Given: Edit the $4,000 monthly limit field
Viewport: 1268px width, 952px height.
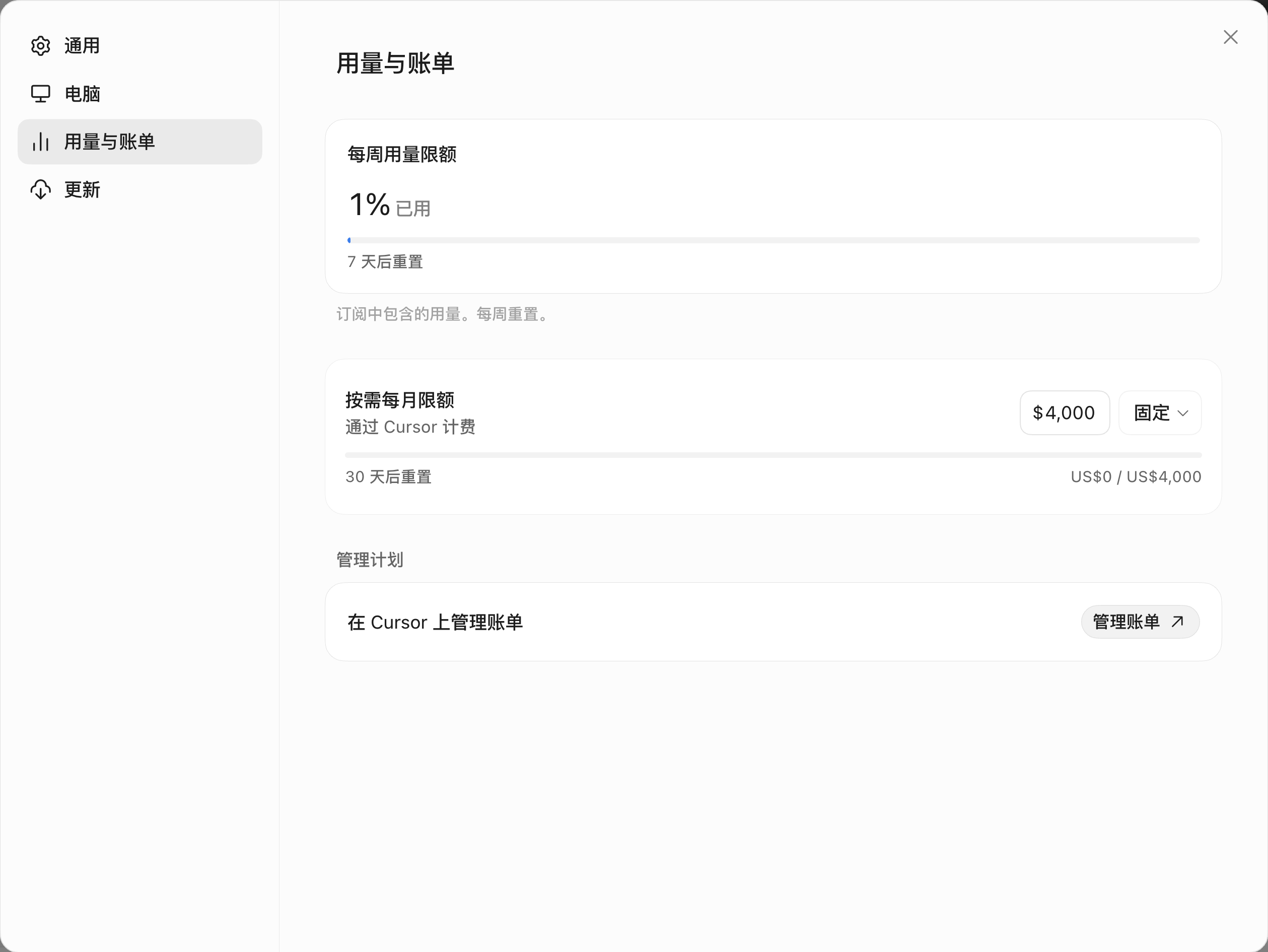Looking at the screenshot, I should click(x=1065, y=413).
